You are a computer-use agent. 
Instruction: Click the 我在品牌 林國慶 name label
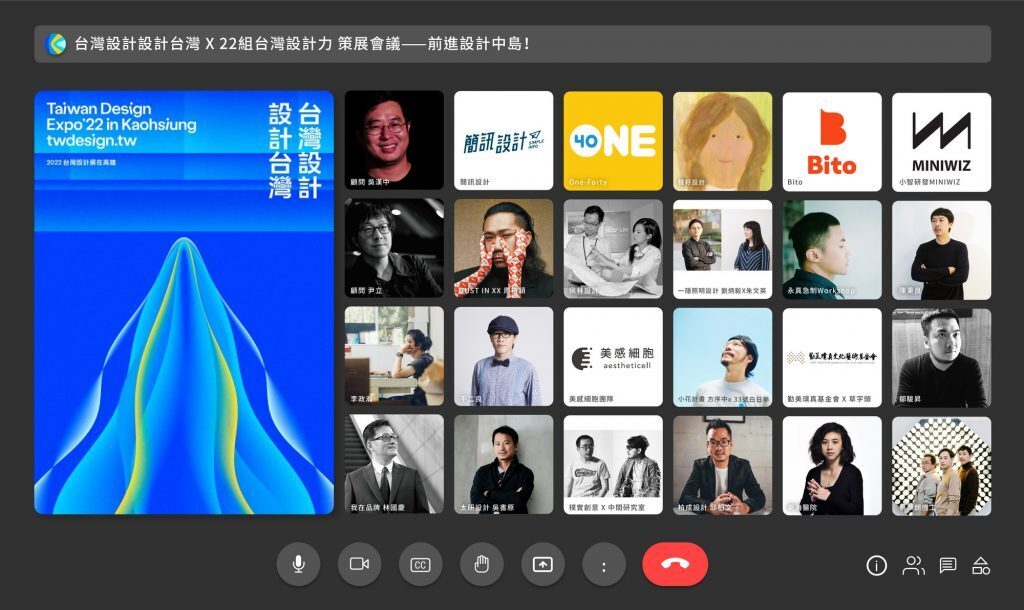click(377, 507)
